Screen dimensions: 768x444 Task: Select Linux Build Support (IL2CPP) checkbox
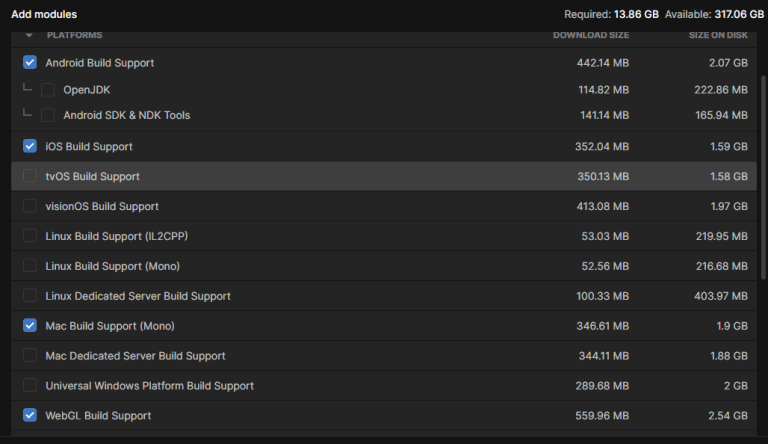coord(29,236)
